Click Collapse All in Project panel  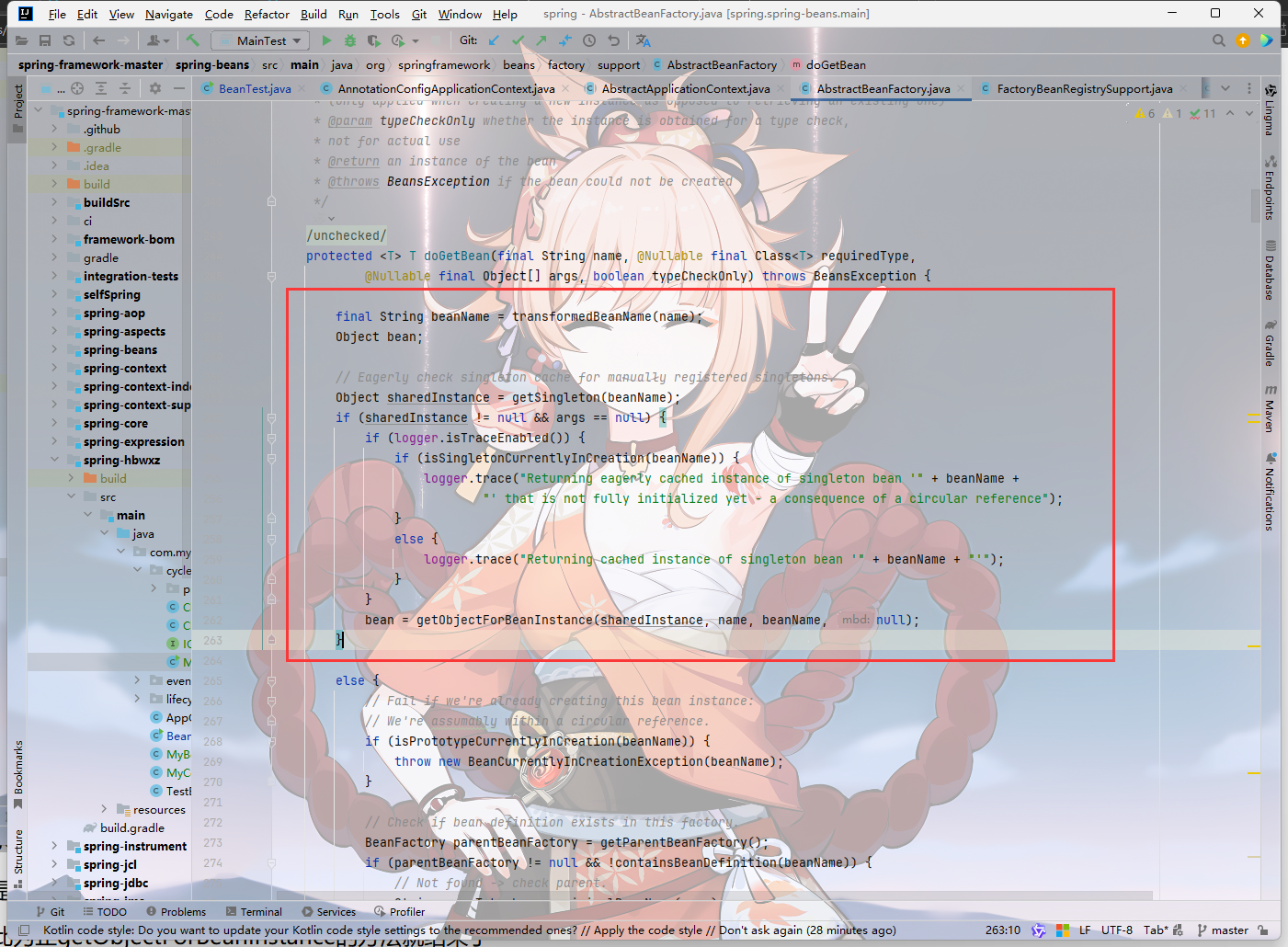[125, 88]
